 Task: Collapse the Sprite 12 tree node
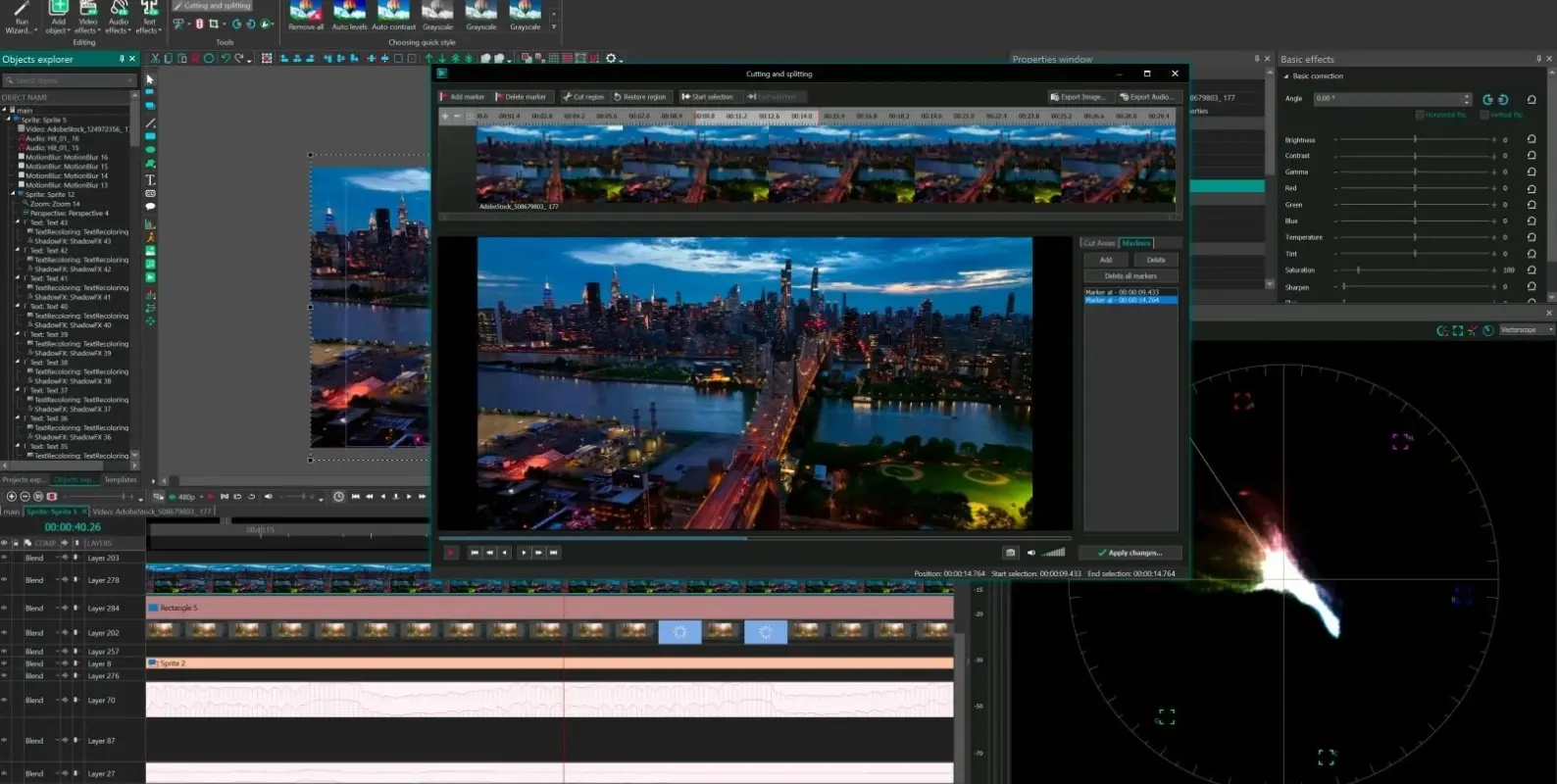14,194
